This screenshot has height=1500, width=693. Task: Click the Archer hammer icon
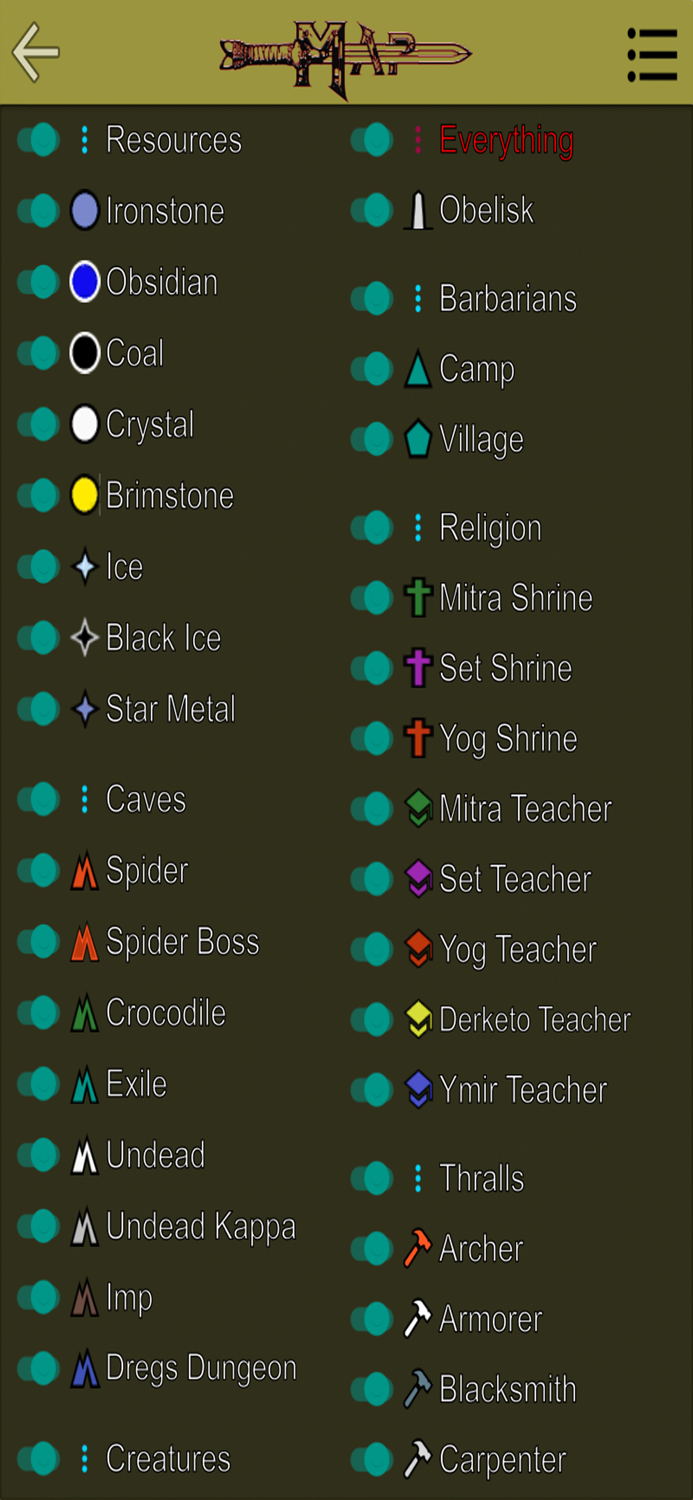click(x=417, y=1248)
